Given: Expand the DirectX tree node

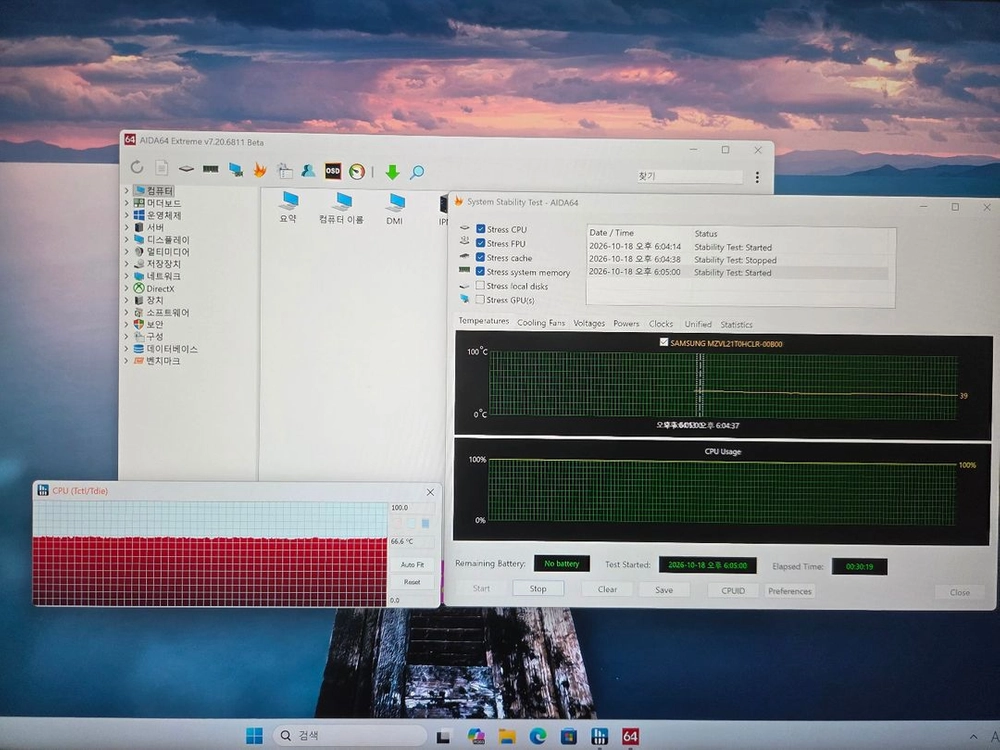Looking at the screenshot, I should 126,288.
